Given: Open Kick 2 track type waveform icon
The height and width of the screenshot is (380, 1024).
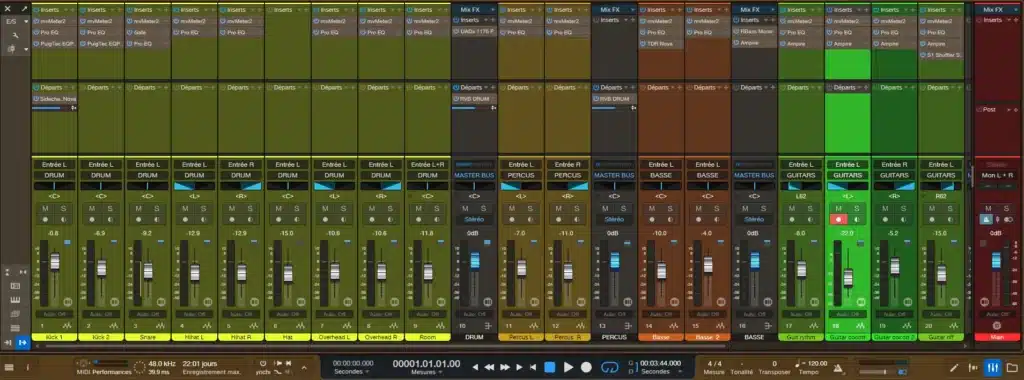Looking at the screenshot, I should pyautogui.click(x=114, y=326).
